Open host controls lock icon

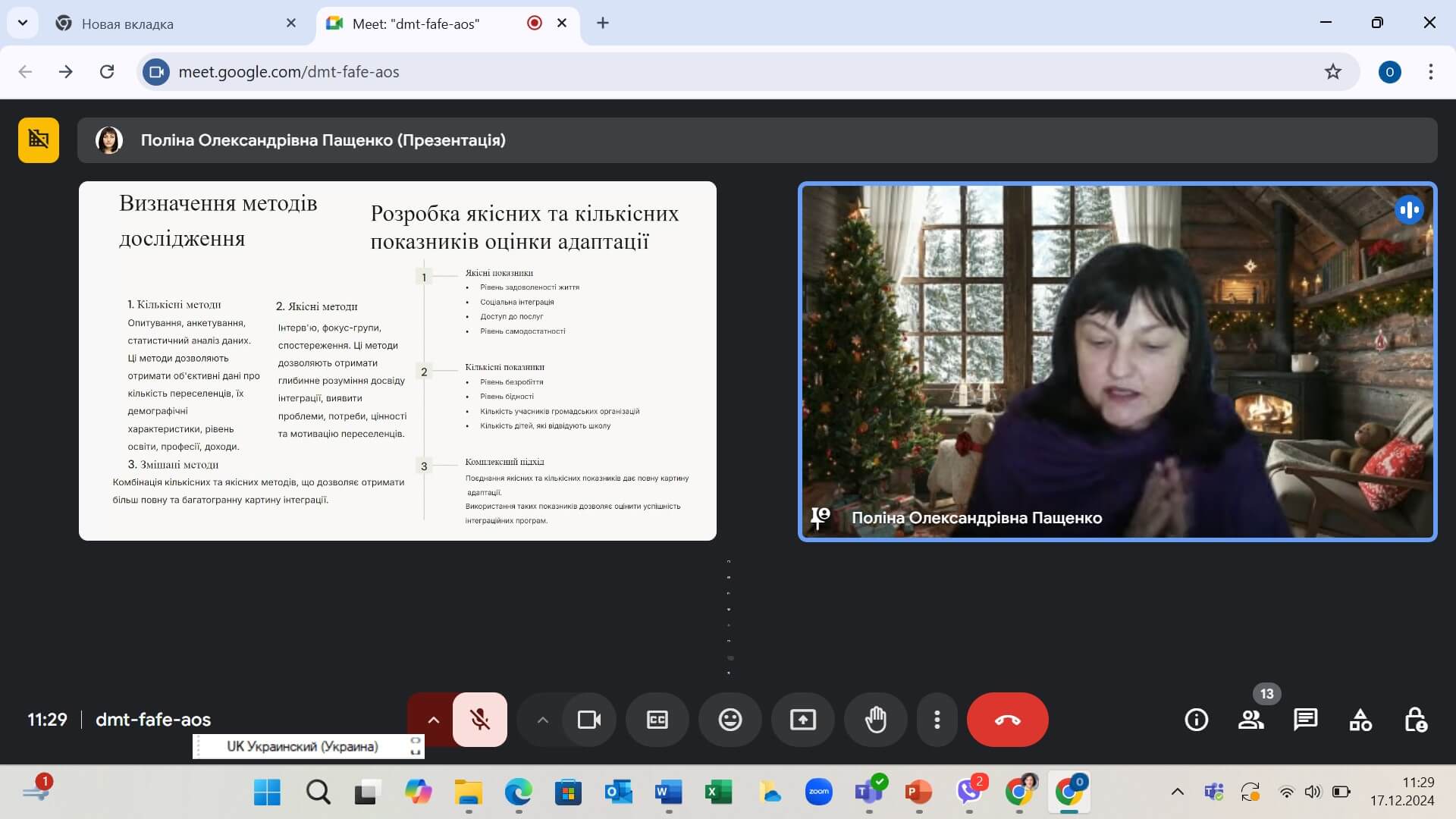click(x=1415, y=720)
